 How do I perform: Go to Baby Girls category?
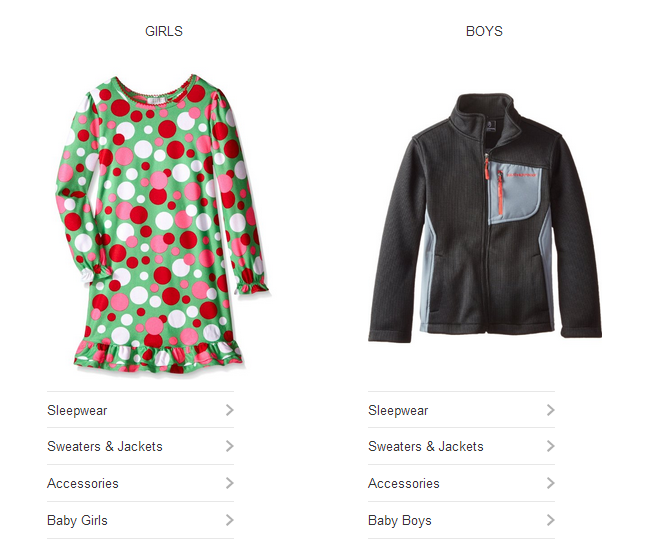point(140,520)
